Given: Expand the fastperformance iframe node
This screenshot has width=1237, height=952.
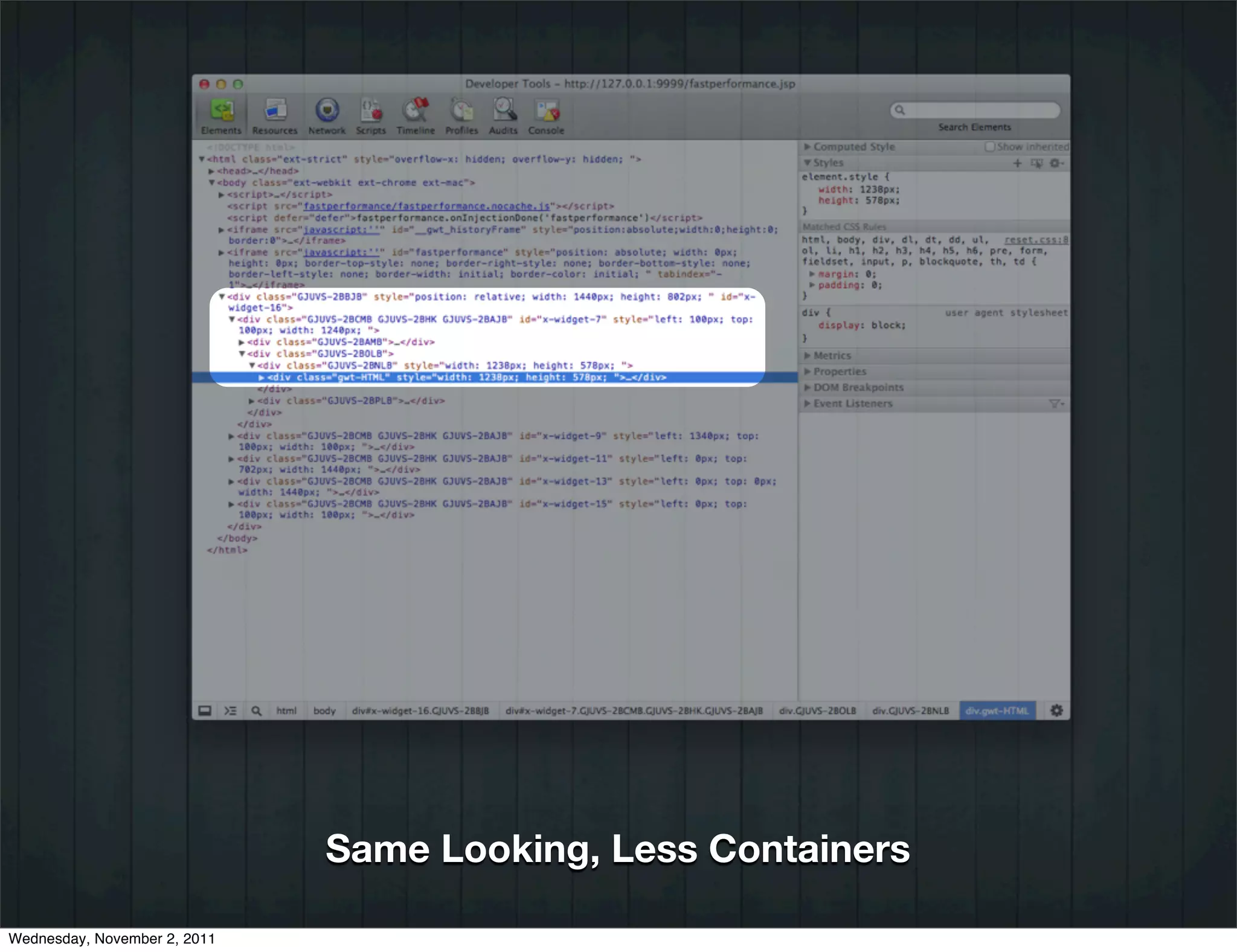Looking at the screenshot, I should point(222,252).
